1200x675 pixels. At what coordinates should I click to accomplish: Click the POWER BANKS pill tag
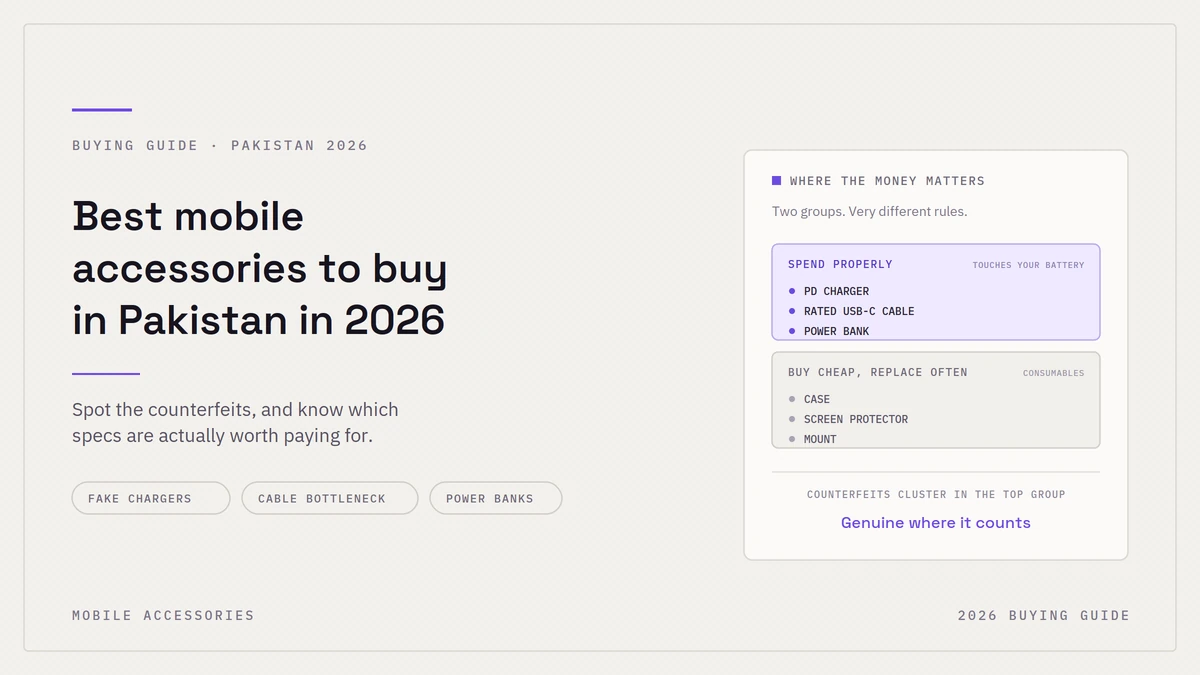pos(496,498)
